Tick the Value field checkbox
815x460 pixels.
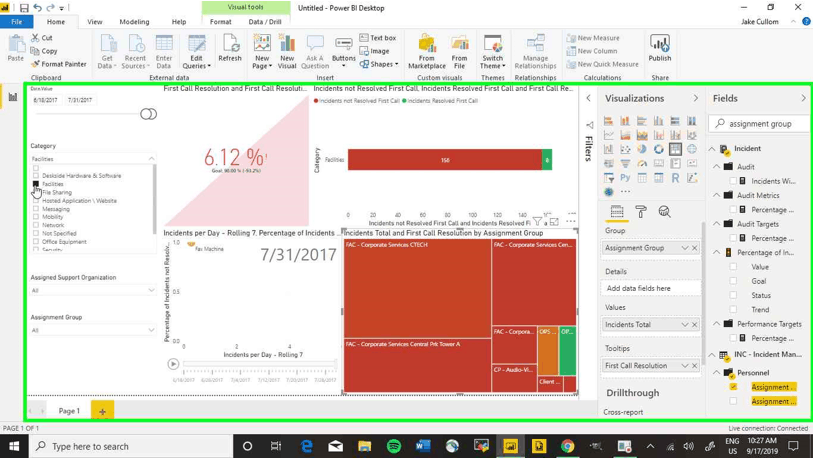click(x=733, y=267)
